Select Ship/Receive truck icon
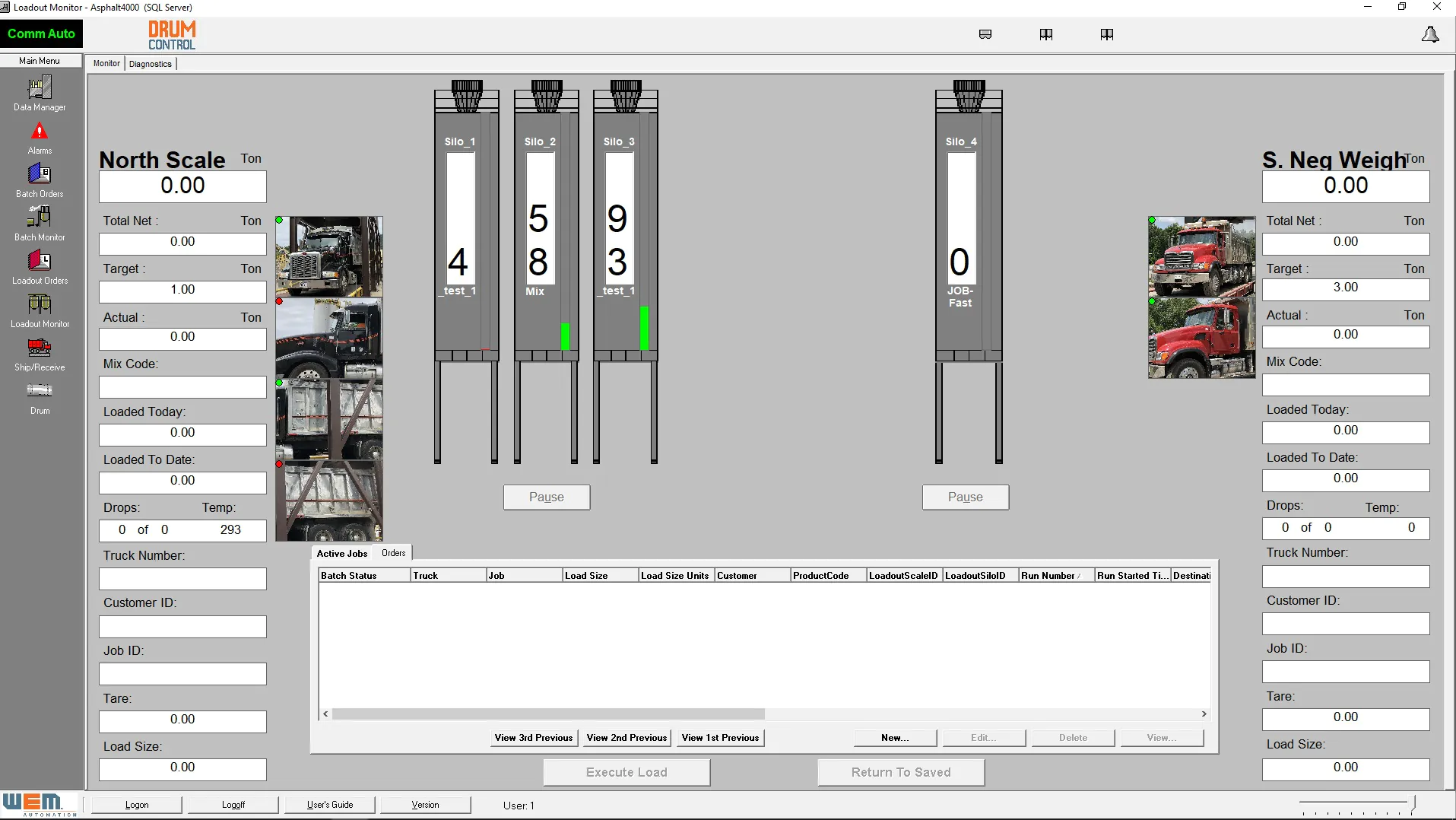The image size is (1456, 820). point(40,354)
